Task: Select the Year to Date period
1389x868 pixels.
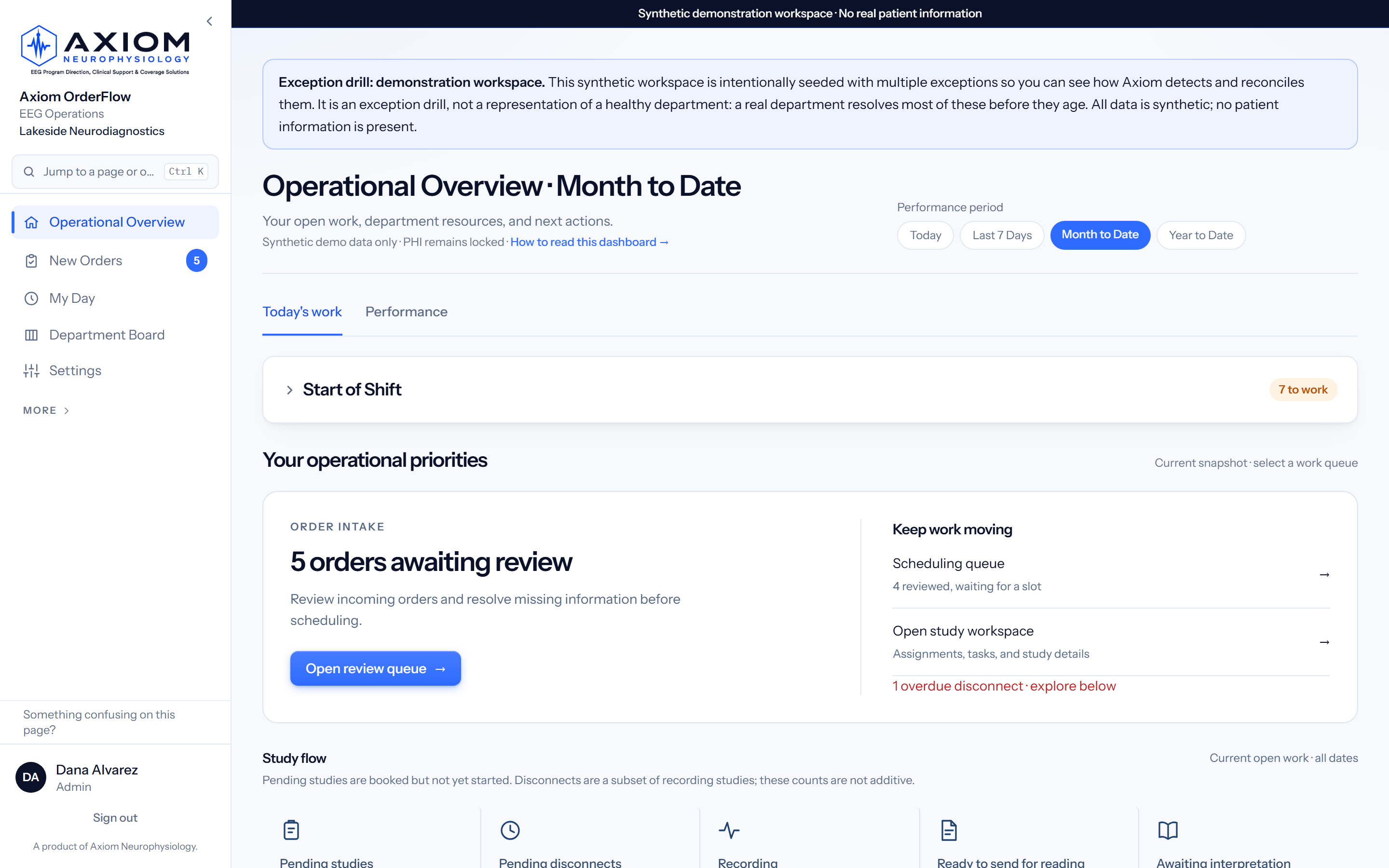Action: [1201, 235]
